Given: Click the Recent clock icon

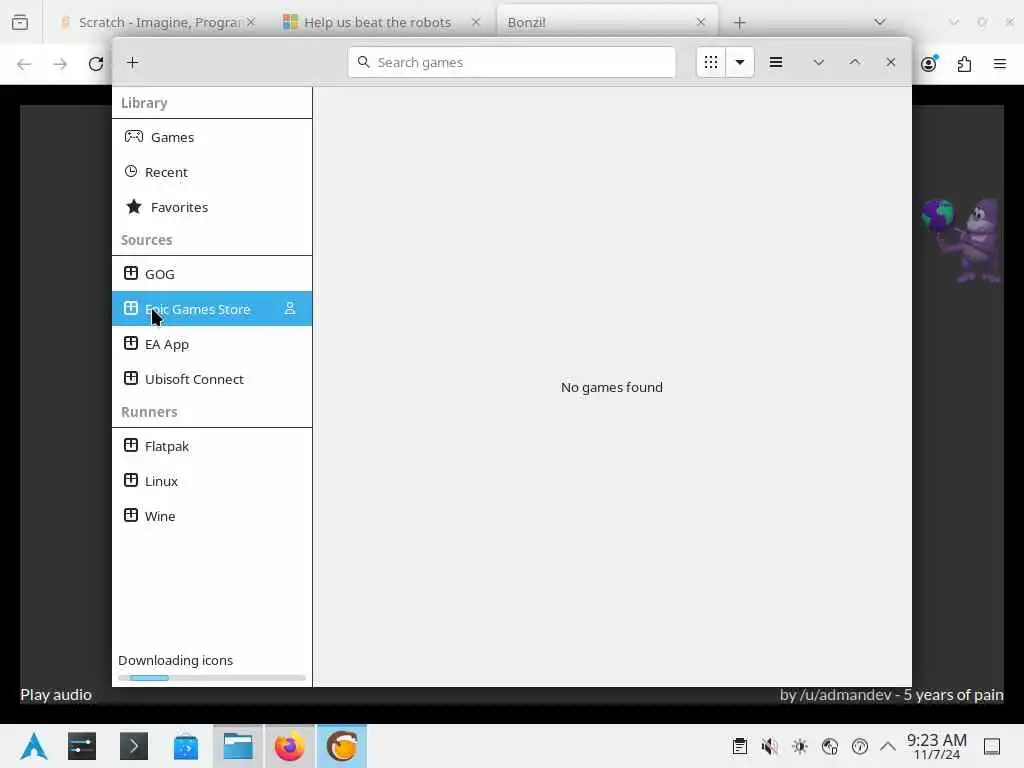Looking at the screenshot, I should point(131,171).
